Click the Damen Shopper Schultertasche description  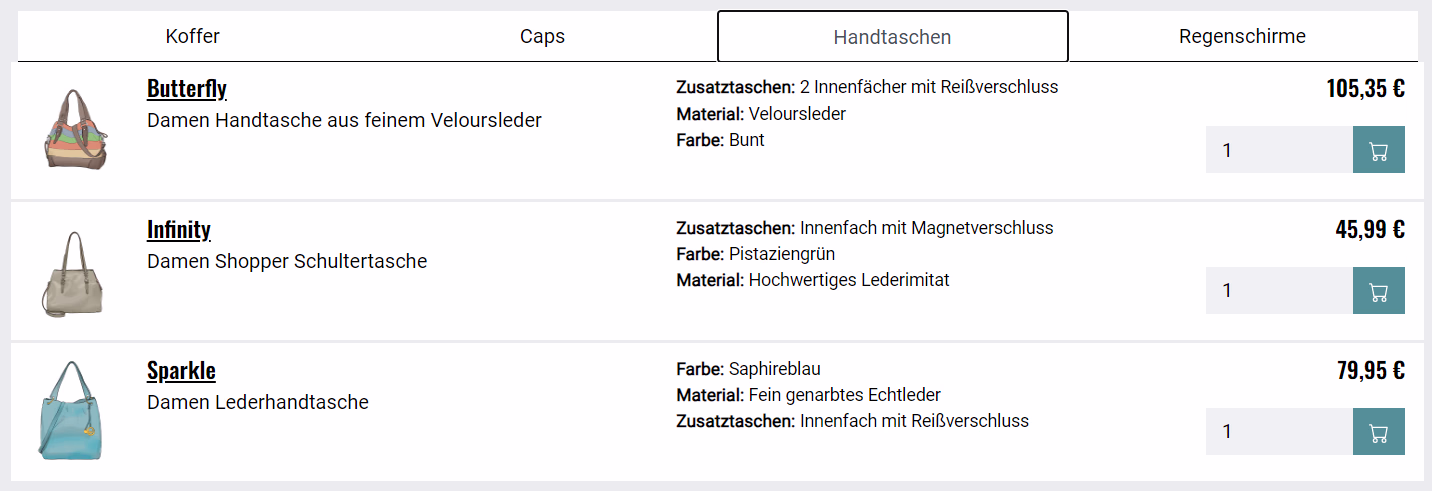[287, 262]
